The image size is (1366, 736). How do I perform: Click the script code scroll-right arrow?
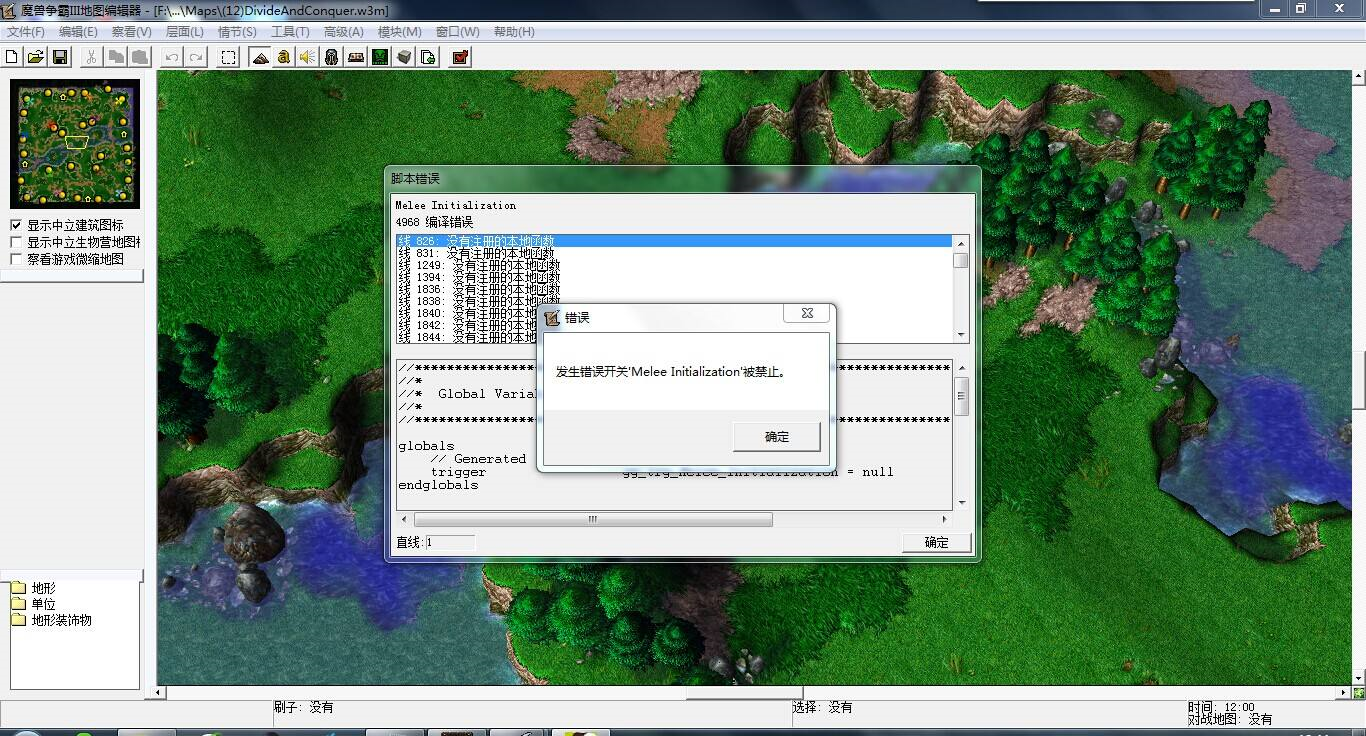(x=945, y=519)
